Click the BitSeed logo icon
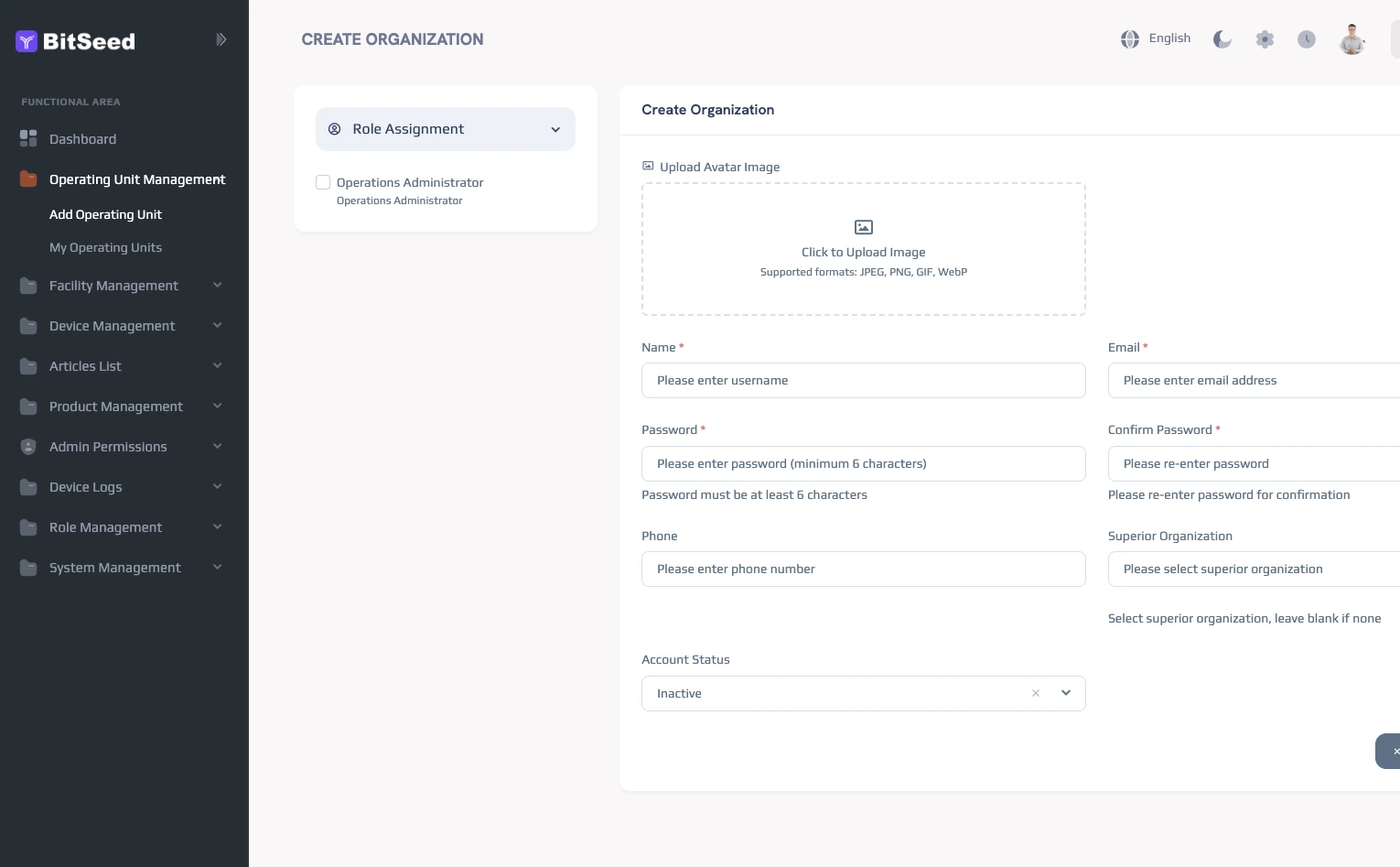 click(x=27, y=41)
